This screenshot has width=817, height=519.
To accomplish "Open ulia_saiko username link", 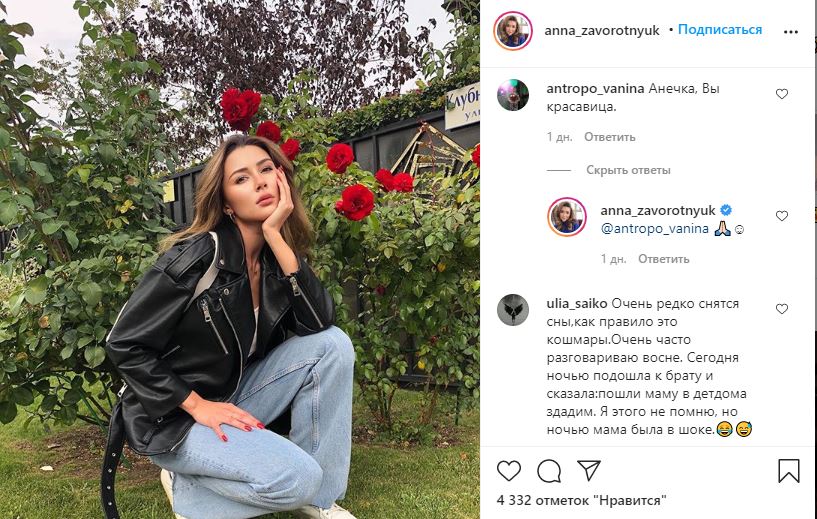I will [x=577, y=303].
